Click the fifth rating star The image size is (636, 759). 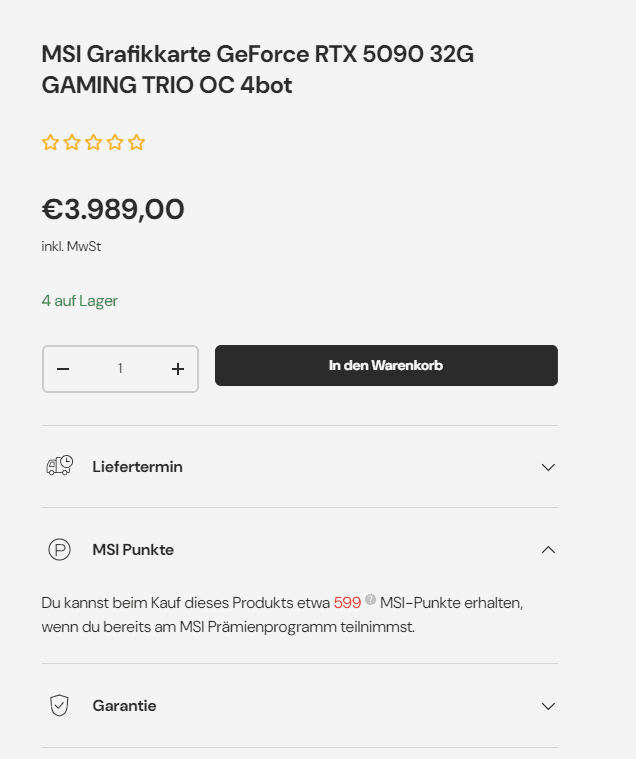137,142
